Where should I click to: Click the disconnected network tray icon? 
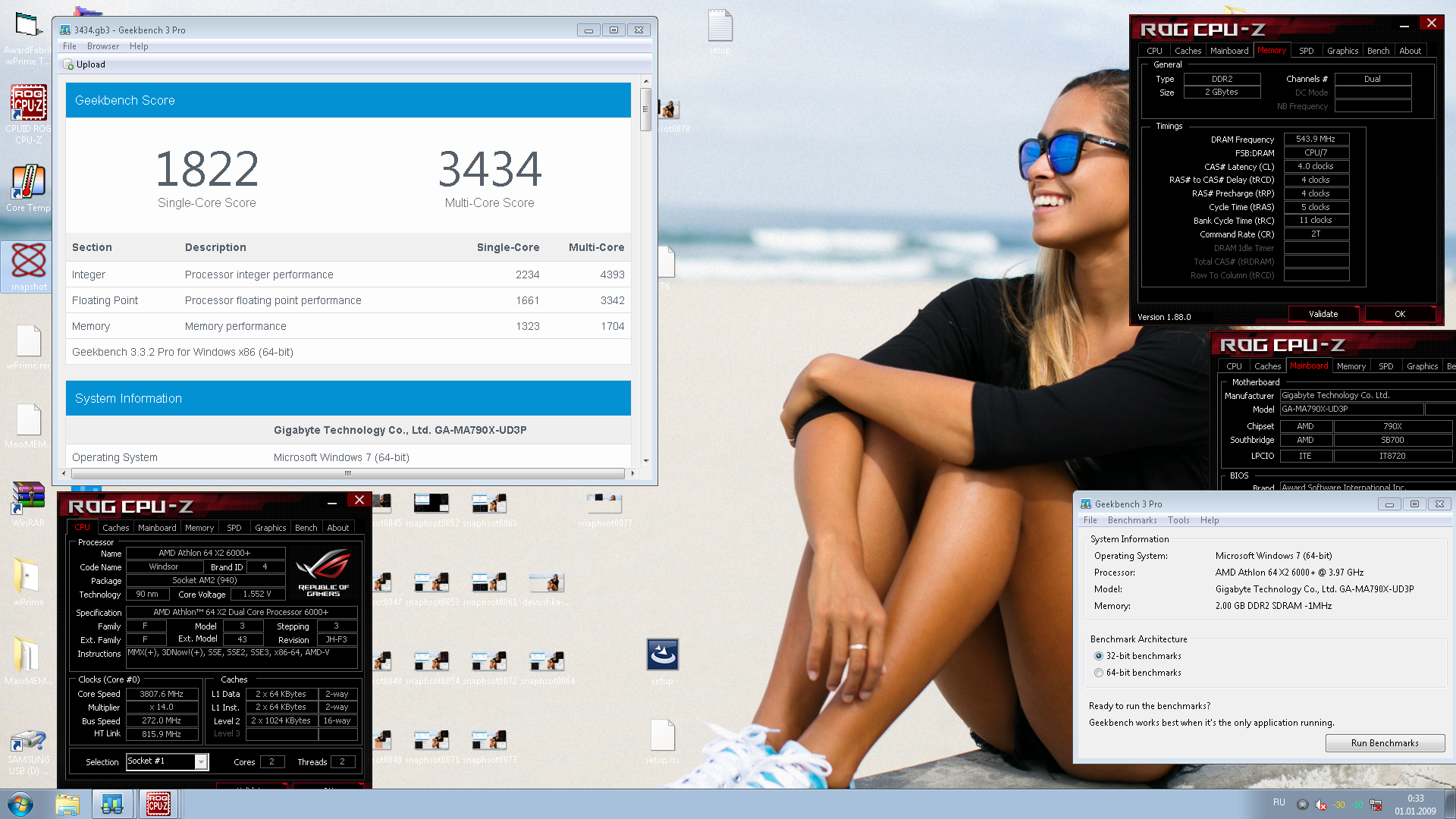coord(1376,805)
